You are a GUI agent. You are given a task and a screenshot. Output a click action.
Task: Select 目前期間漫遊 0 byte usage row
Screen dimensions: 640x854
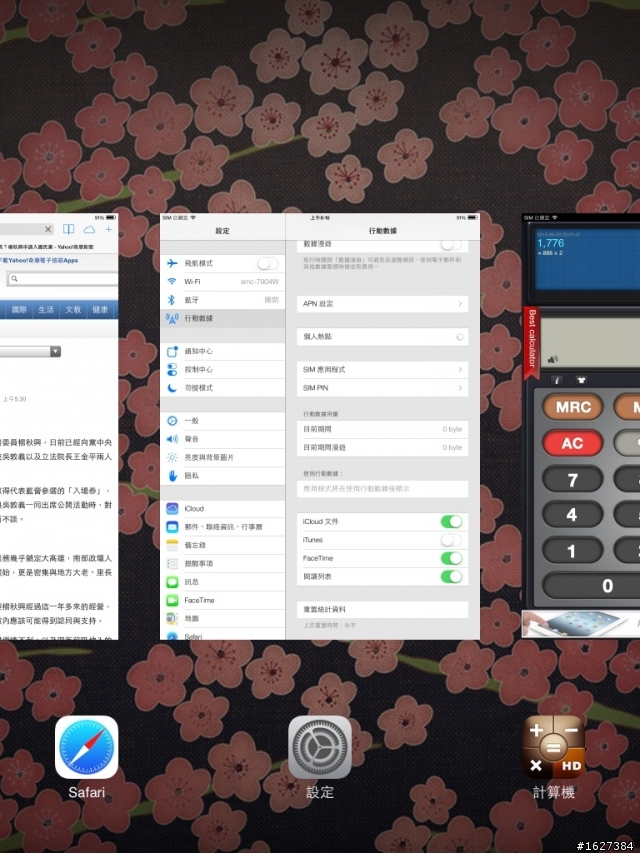coord(382,447)
